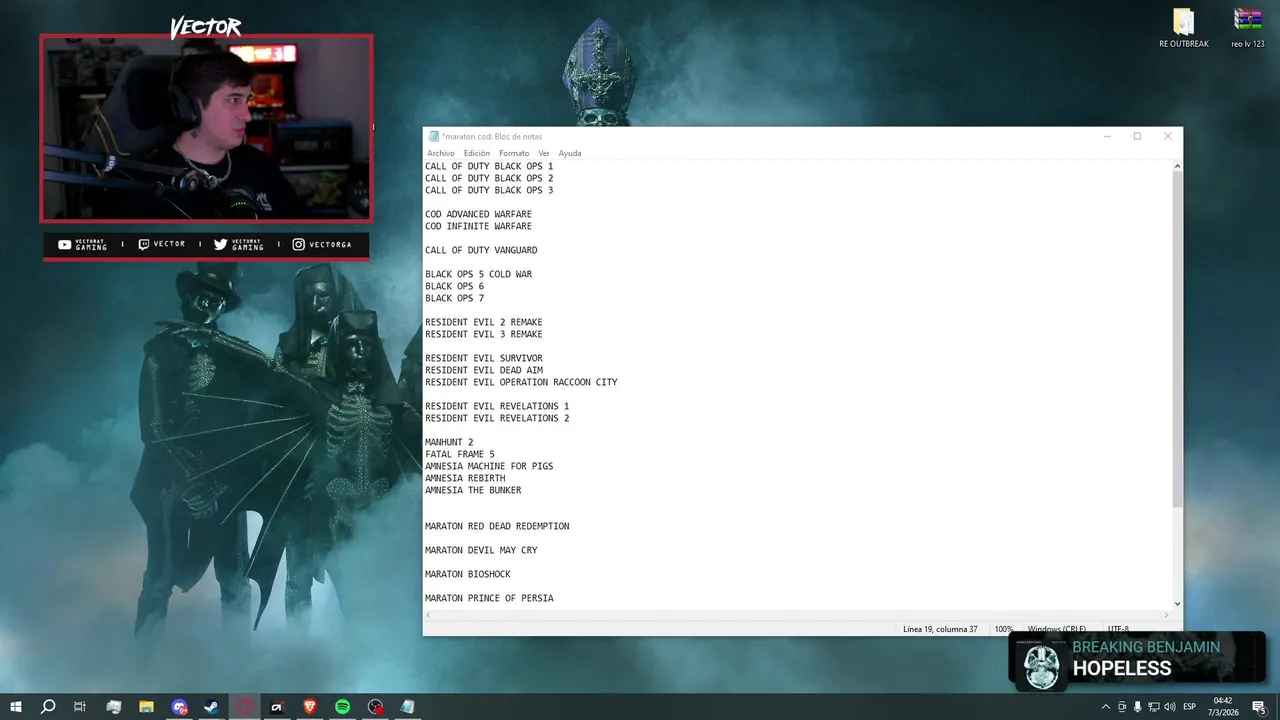
Task: Click the vertical scrollbar down arrow
Action: [x=1177, y=603]
